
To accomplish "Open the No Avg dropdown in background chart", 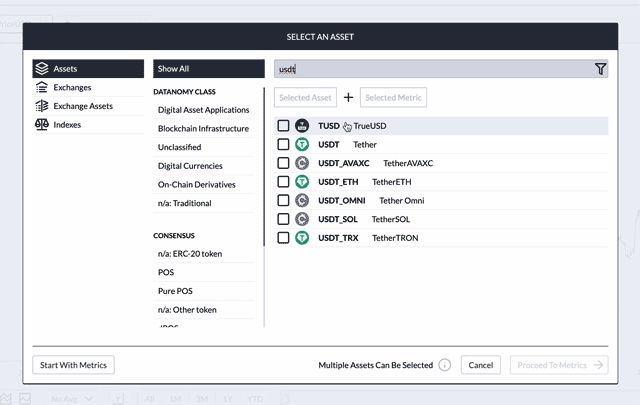I will [x=72, y=399].
